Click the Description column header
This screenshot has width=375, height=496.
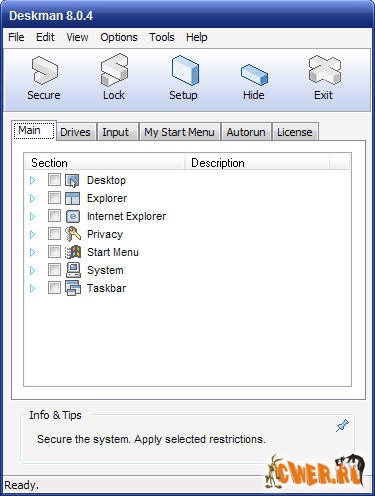(257, 163)
